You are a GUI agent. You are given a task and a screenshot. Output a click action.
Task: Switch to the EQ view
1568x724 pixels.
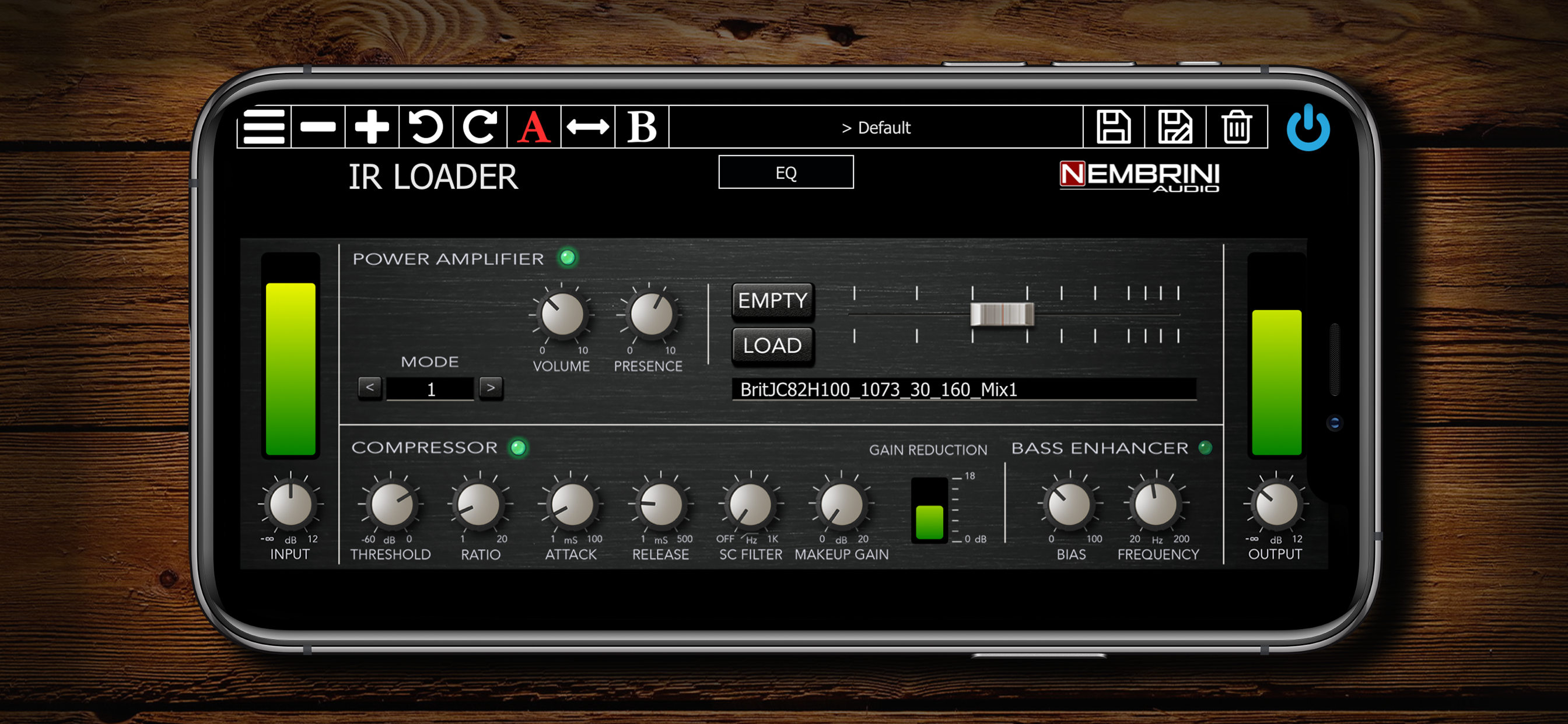(786, 172)
